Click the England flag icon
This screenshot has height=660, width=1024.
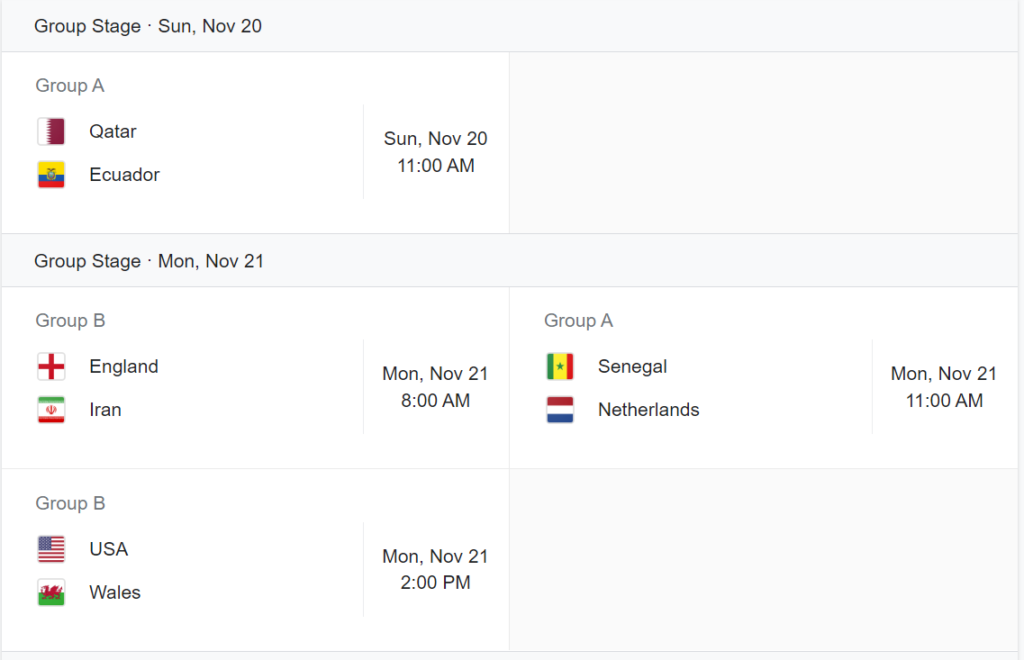click(51, 367)
